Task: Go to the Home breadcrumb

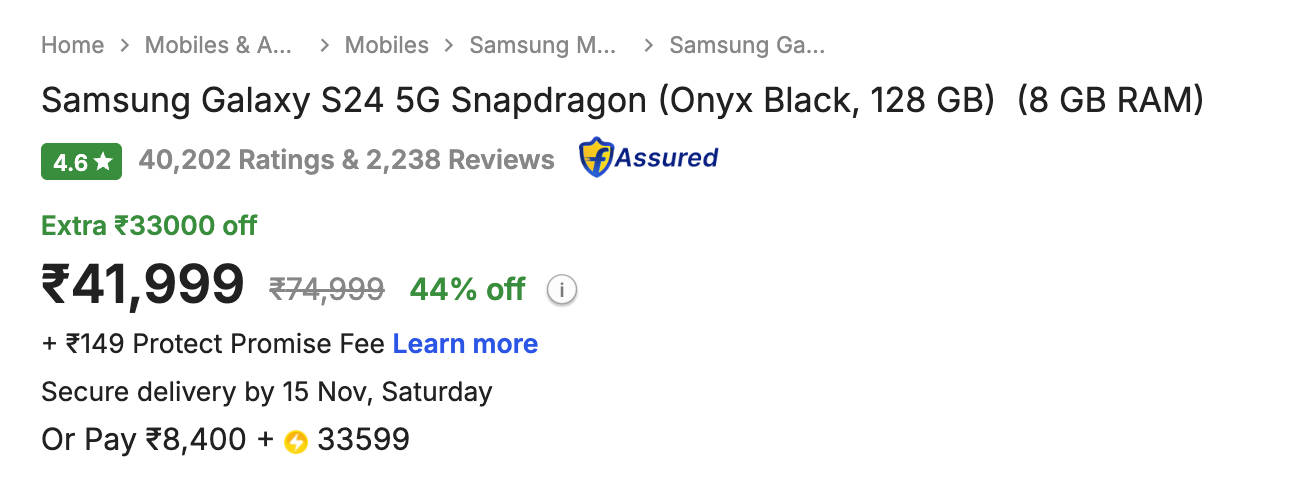Action: click(x=72, y=45)
